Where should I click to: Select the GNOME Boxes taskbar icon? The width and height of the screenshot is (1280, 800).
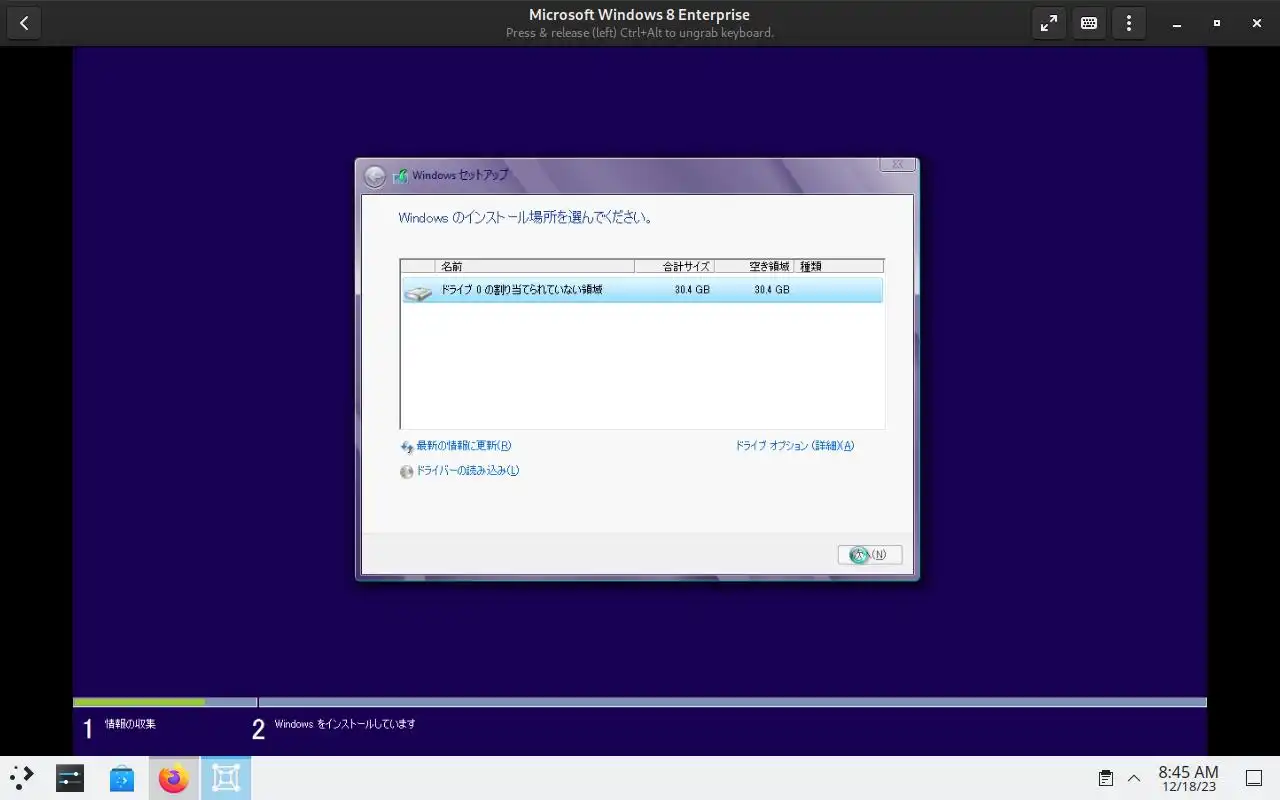coord(226,778)
